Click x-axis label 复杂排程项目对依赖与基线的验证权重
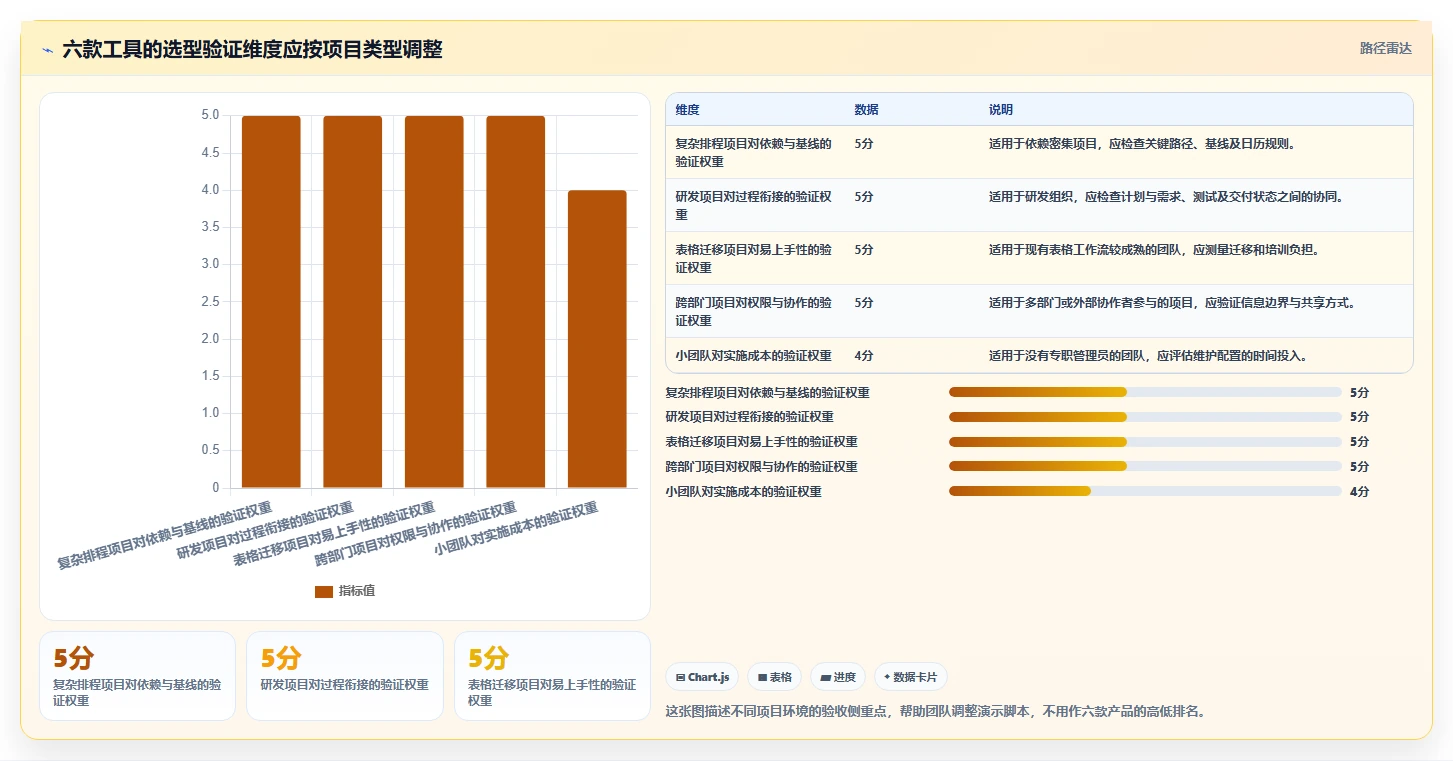The width and height of the screenshot is (1453, 761). tap(165, 535)
